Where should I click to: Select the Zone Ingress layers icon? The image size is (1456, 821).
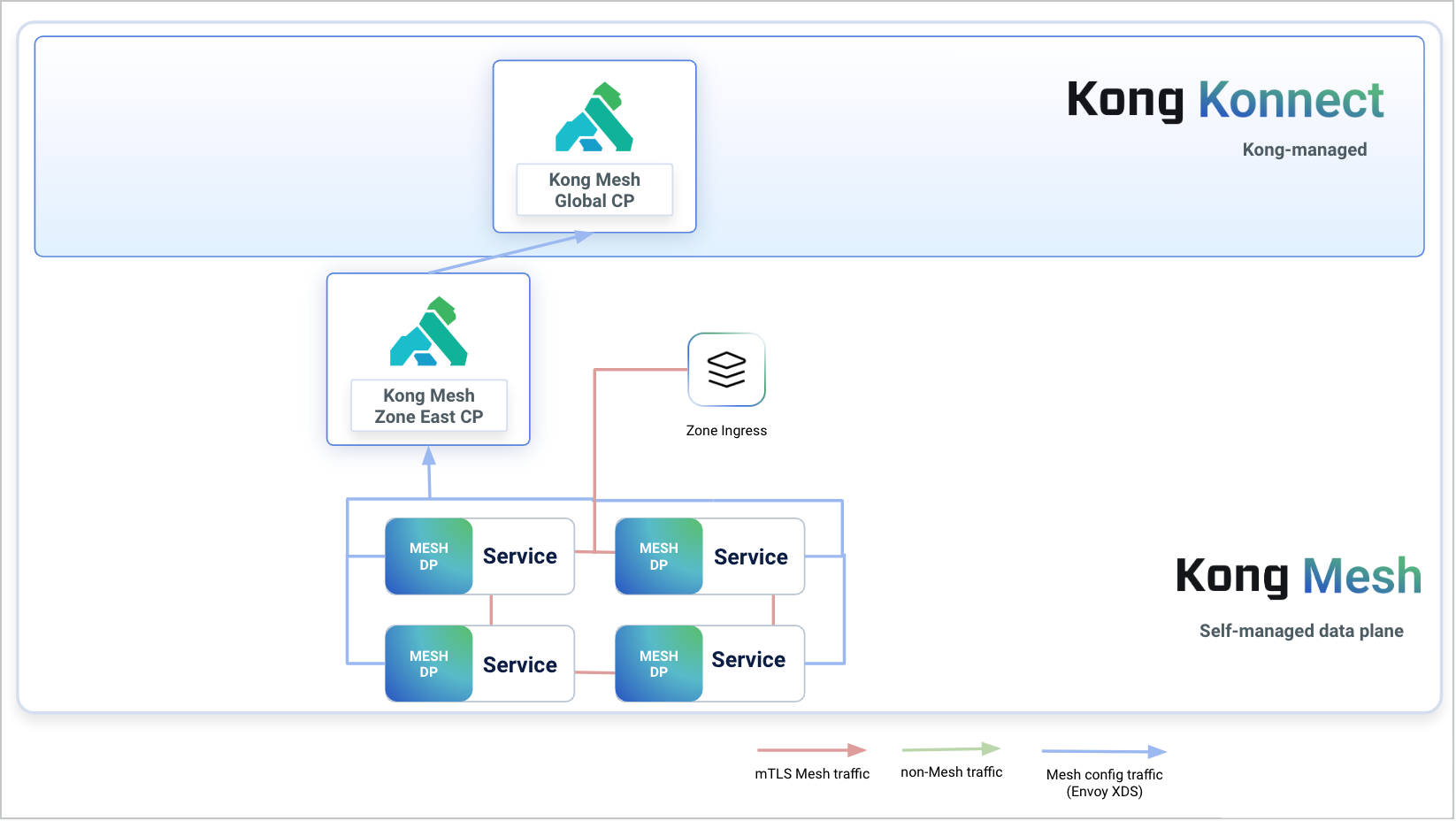(726, 370)
